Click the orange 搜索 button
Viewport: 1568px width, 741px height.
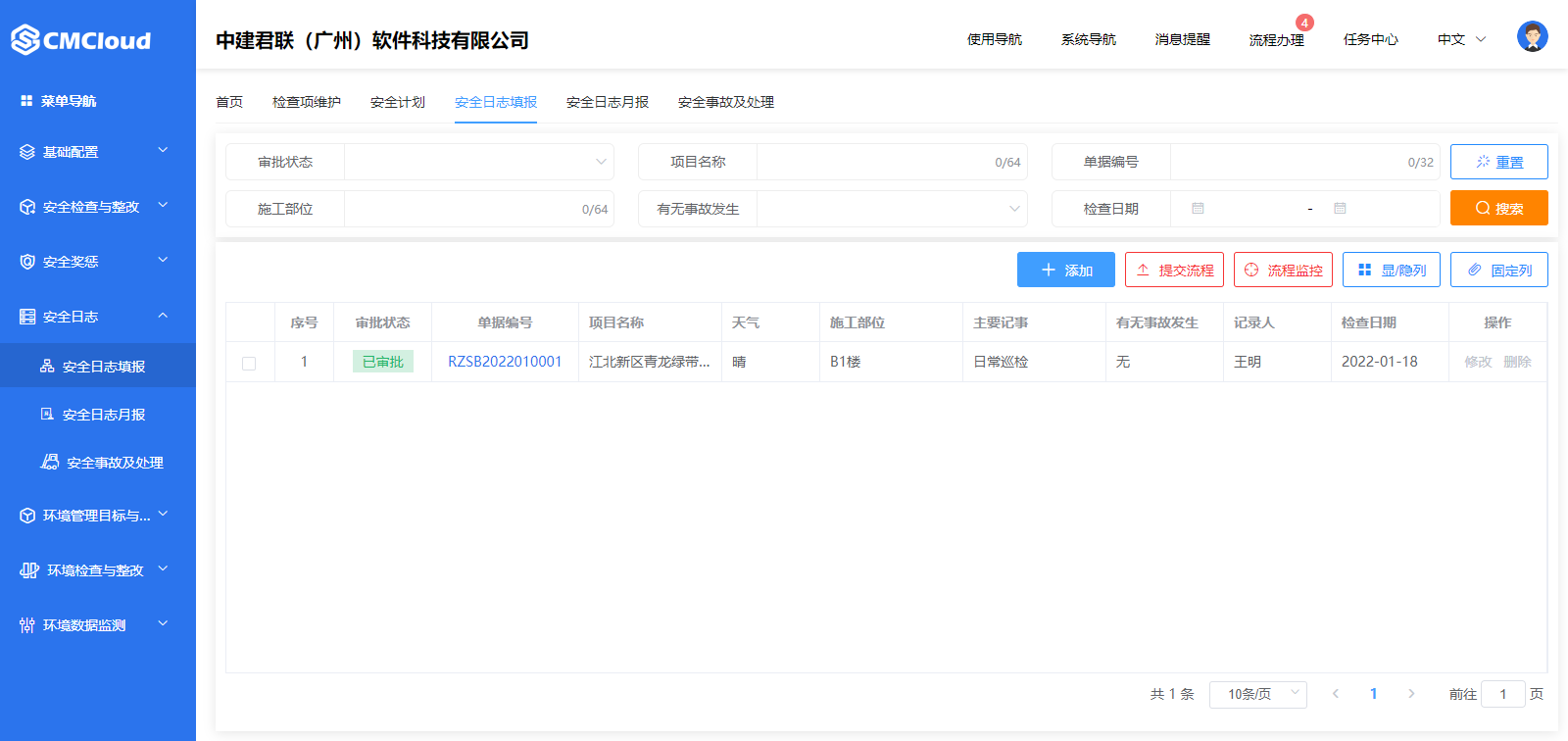click(x=1499, y=208)
